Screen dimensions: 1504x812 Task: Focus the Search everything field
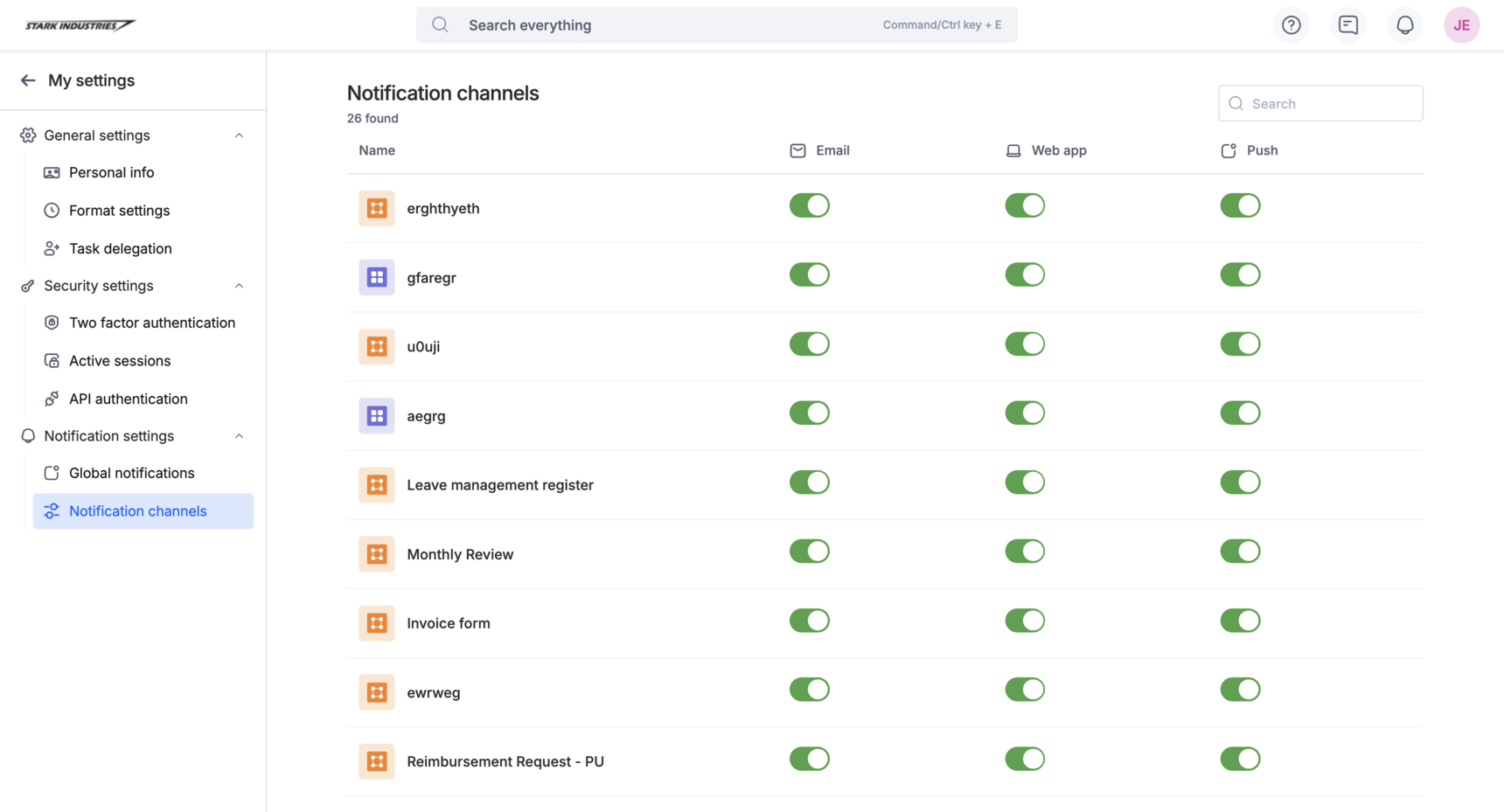[716, 25]
